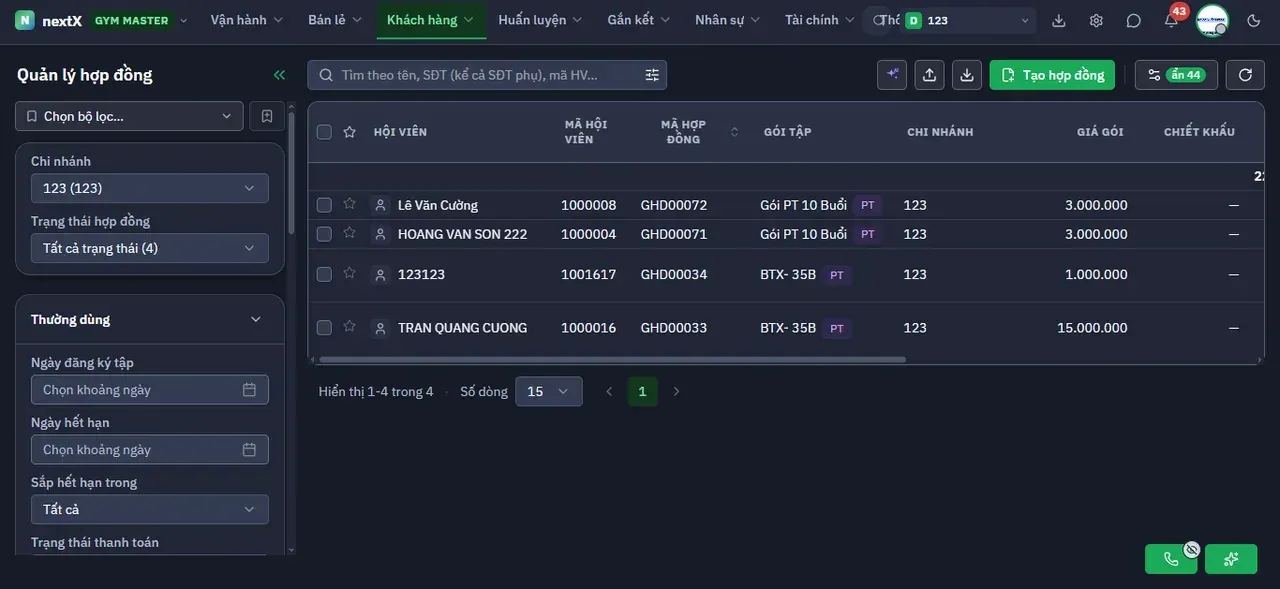Click the AI sparkle button beside export
Screen dimensions: 1280x589
point(892,75)
